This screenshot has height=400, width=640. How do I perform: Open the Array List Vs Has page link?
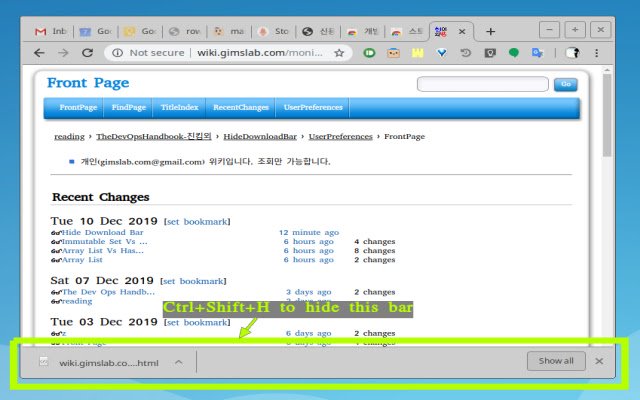[103, 251]
